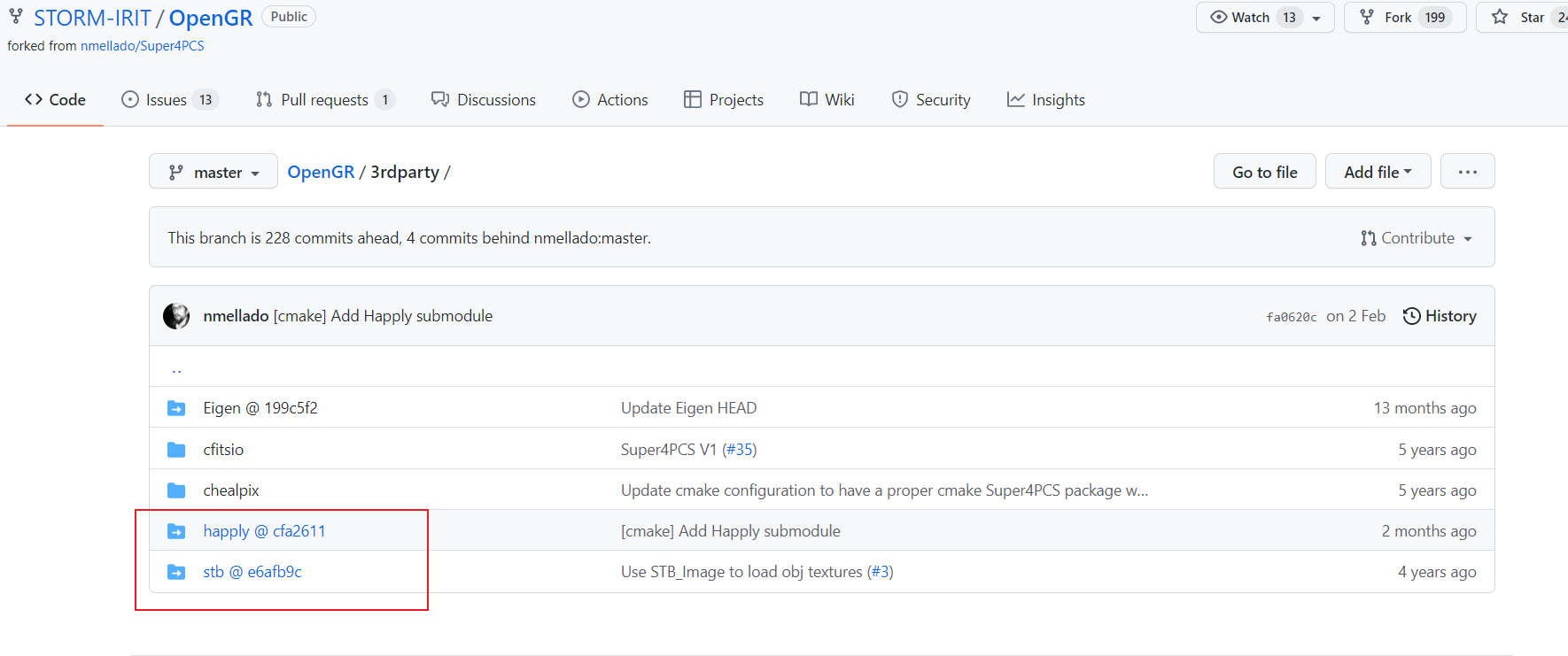Open pull request #35 link

click(x=740, y=450)
